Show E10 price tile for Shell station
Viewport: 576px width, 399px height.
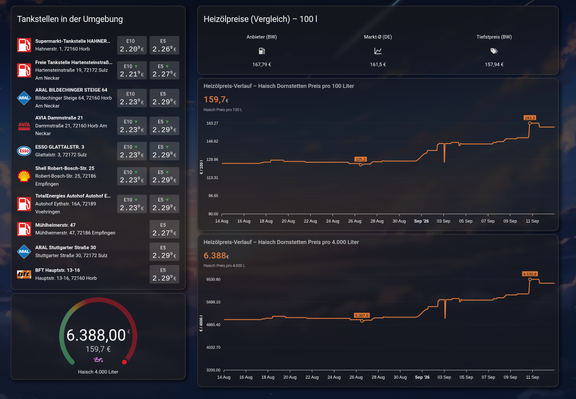tap(132, 176)
